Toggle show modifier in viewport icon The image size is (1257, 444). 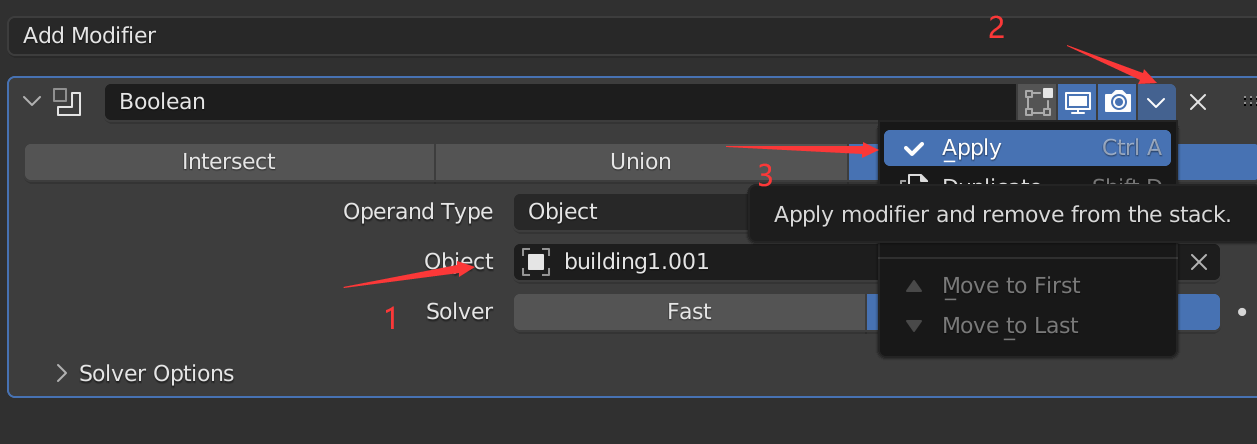(x=1077, y=102)
